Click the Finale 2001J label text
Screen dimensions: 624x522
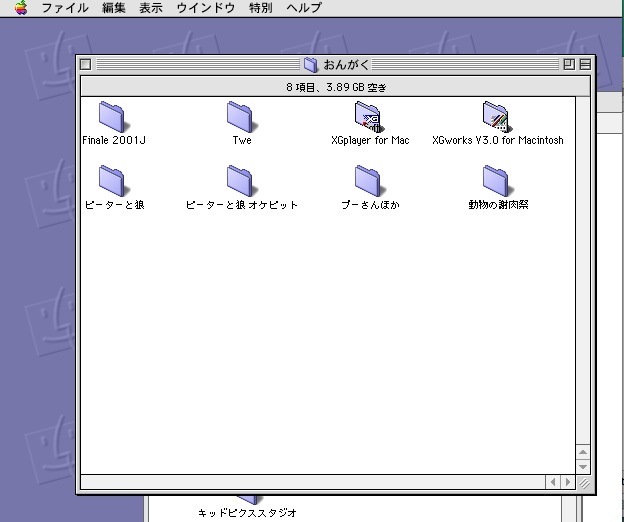click(x=114, y=140)
